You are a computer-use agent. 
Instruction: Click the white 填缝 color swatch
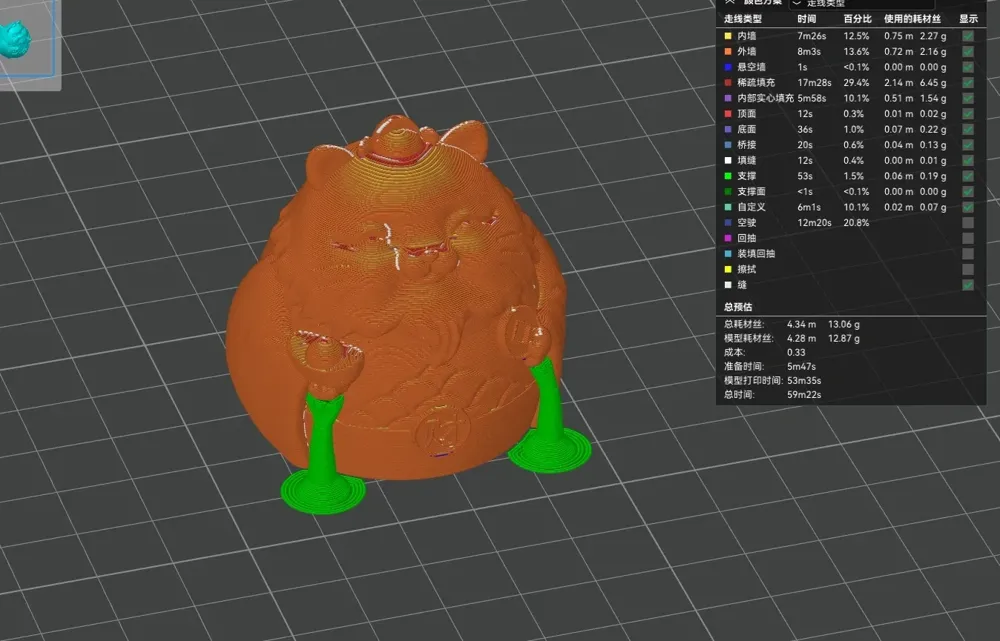coord(728,160)
